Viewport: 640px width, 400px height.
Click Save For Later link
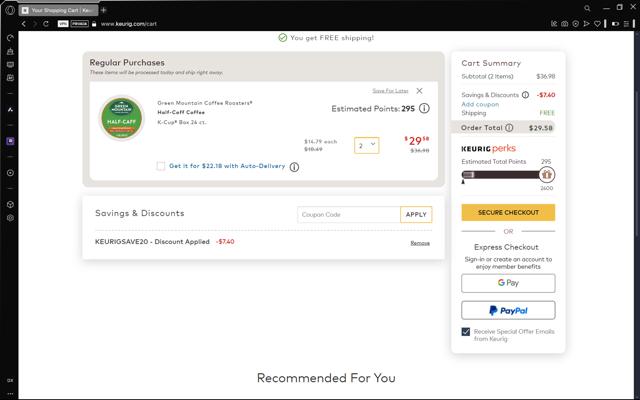pyautogui.click(x=390, y=91)
